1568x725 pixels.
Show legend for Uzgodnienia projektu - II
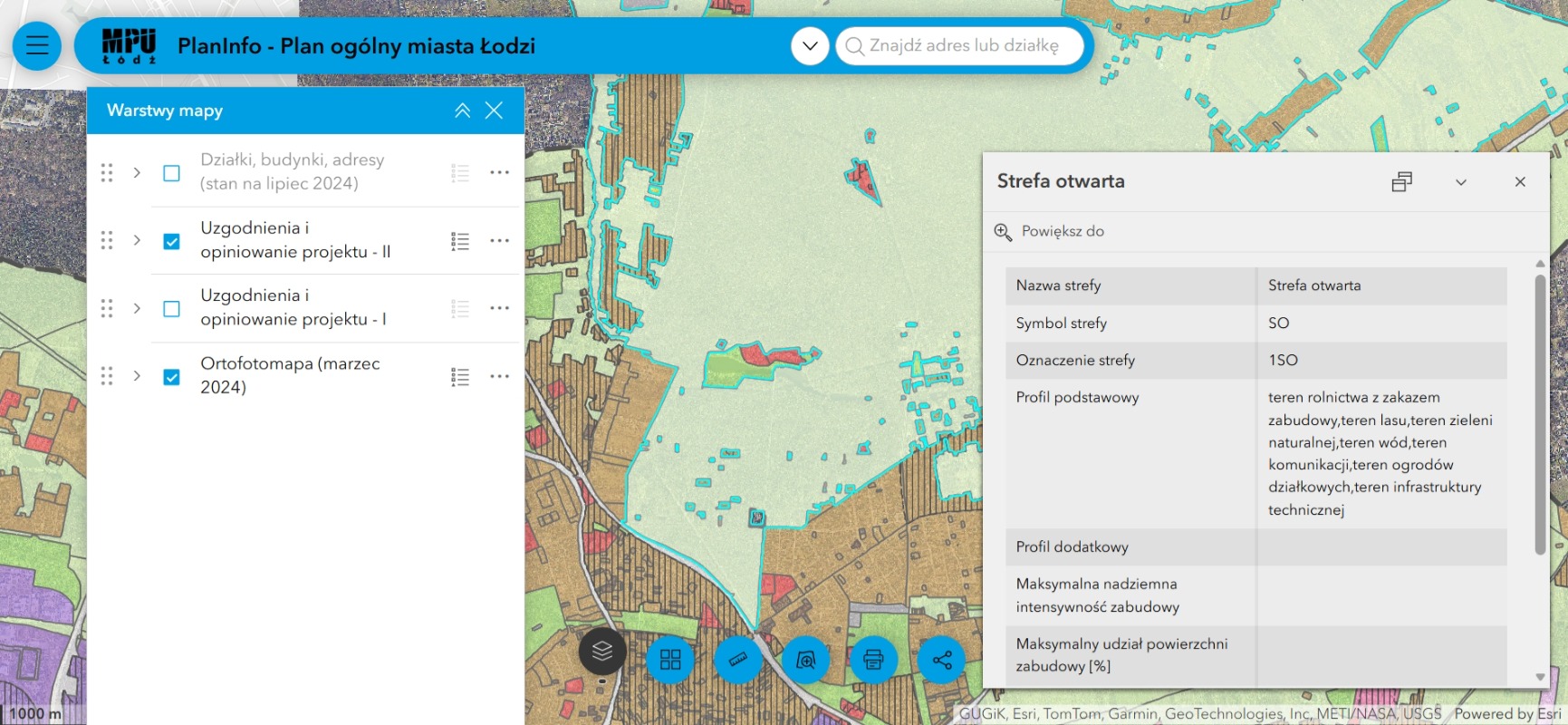coord(460,241)
